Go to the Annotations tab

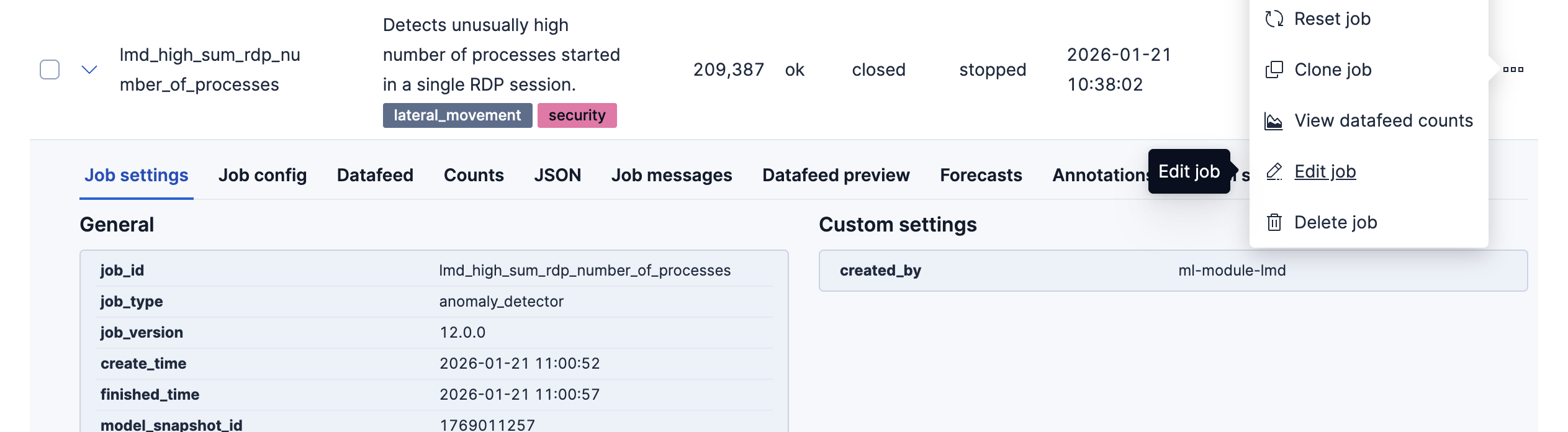pyautogui.click(x=1099, y=176)
